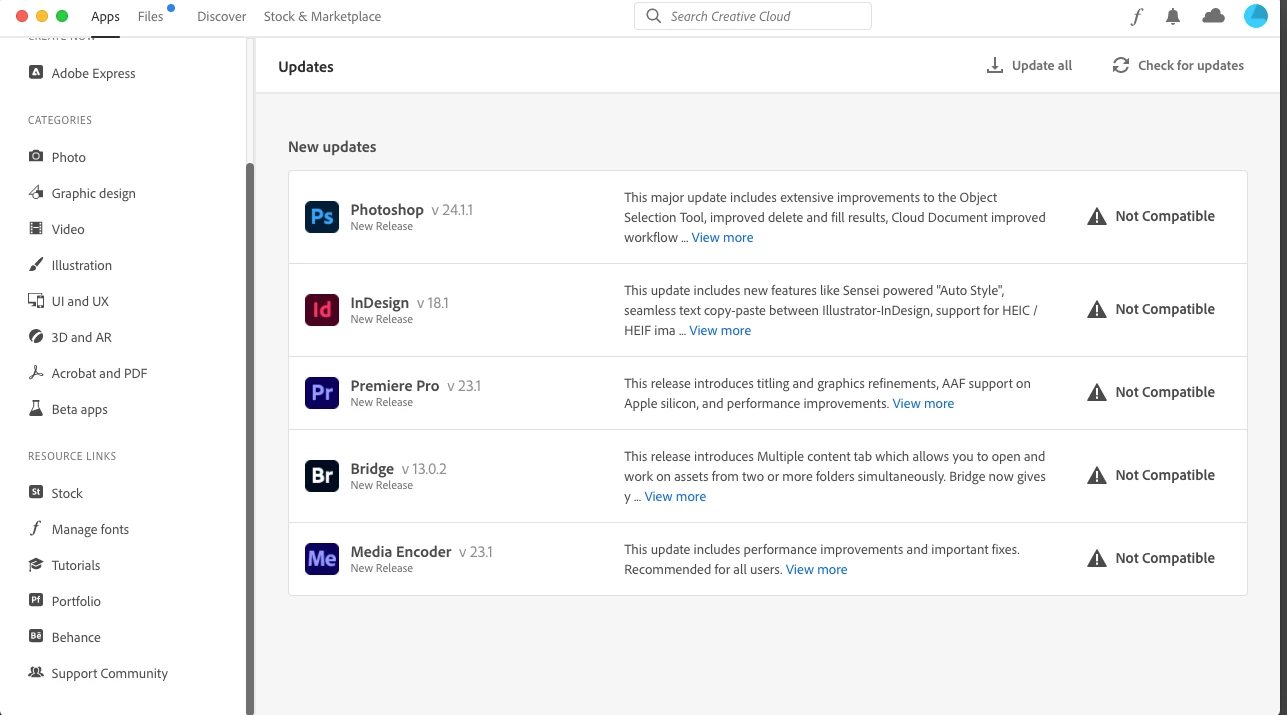The height and width of the screenshot is (715, 1287).
Task: View more about the InDesign update
Action: (x=720, y=331)
